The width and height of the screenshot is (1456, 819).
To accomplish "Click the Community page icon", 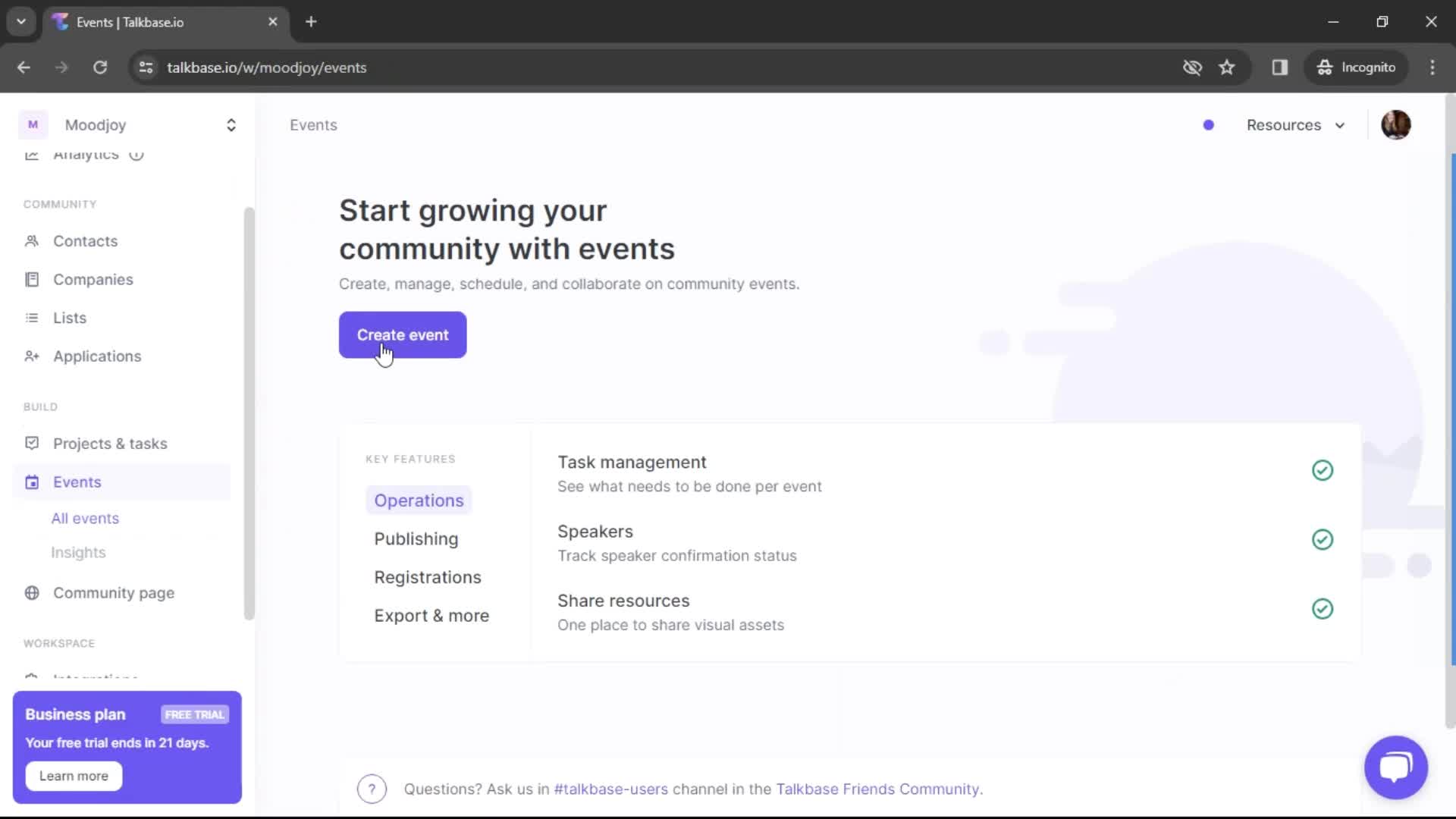I will click(x=32, y=593).
